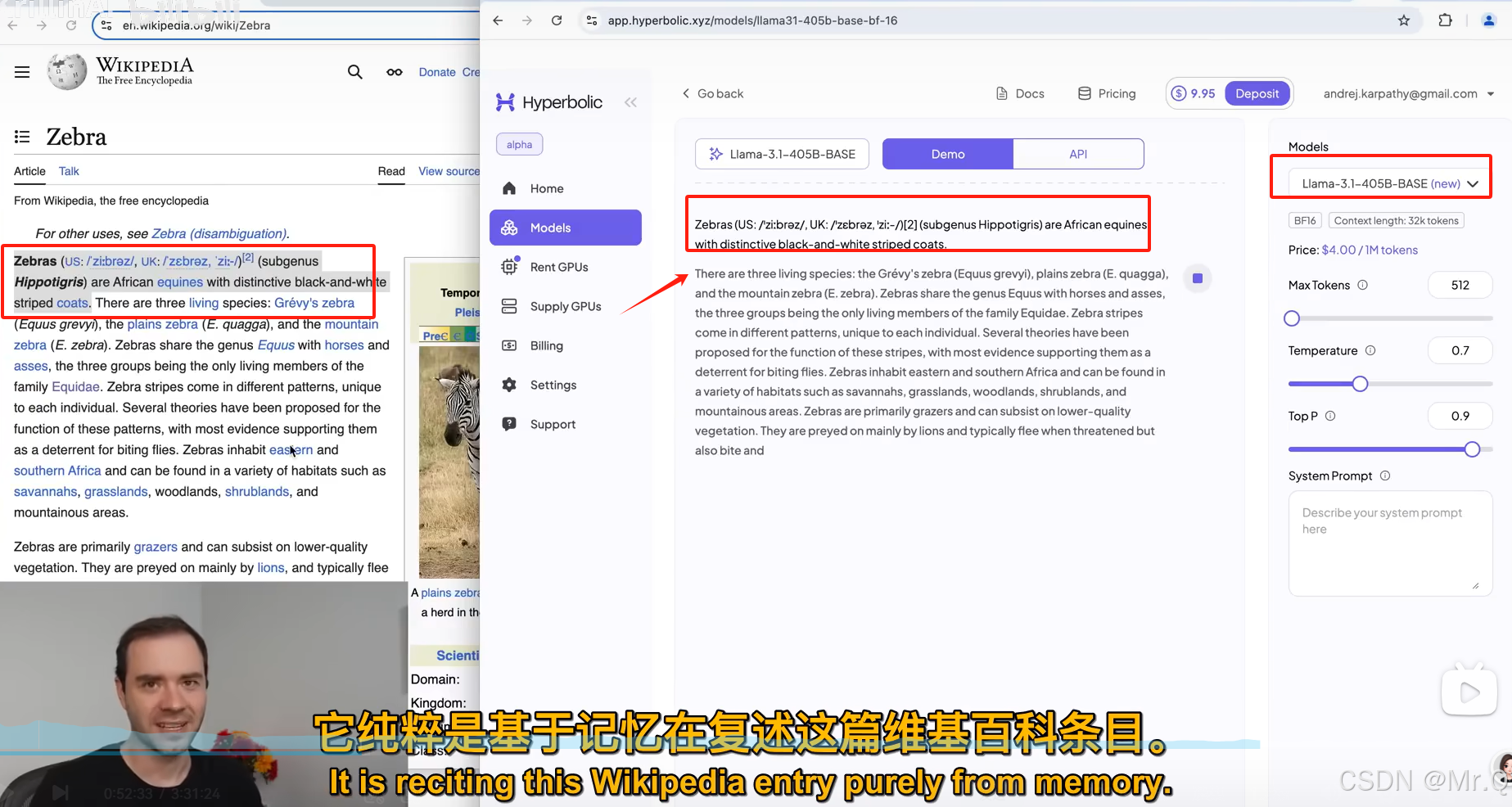Open Zebra (disambiguation) link
This screenshot has height=807, width=1512.
(x=219, y=233)
